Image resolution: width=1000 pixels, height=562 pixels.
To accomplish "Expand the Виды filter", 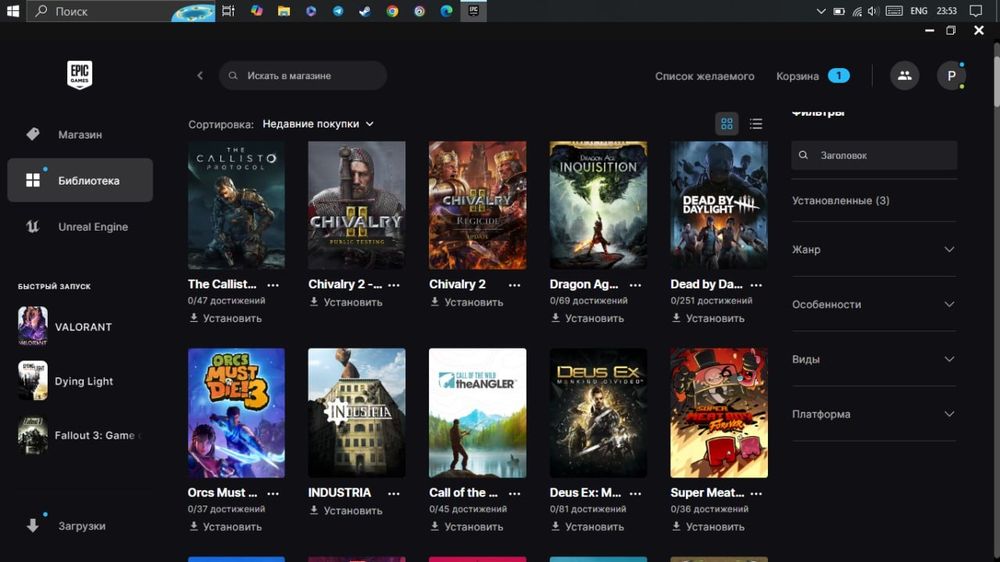I will [x=874, y=359].
